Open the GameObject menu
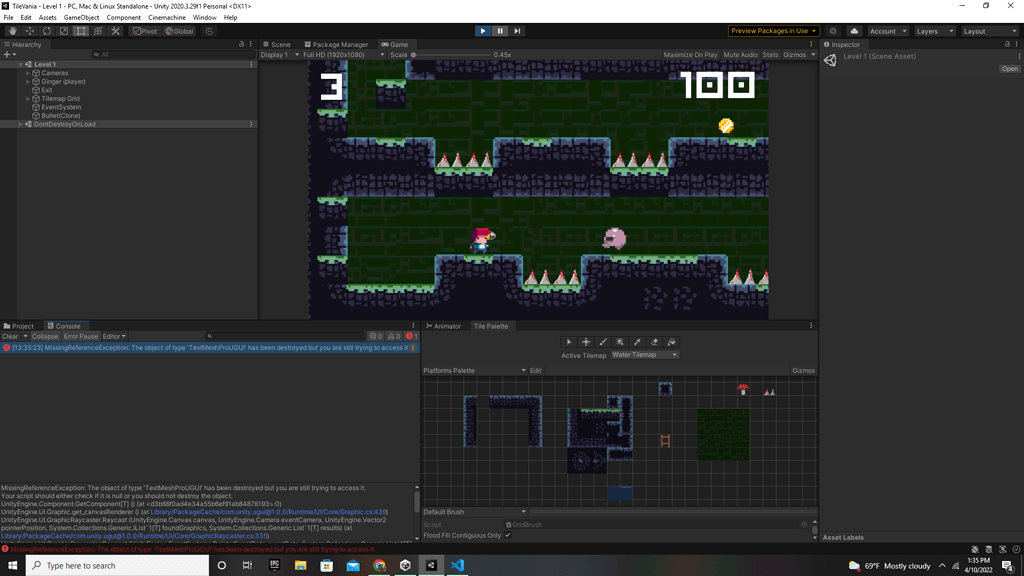The height and width of the screenshot is (576, 1024). (x=81, y=18)
